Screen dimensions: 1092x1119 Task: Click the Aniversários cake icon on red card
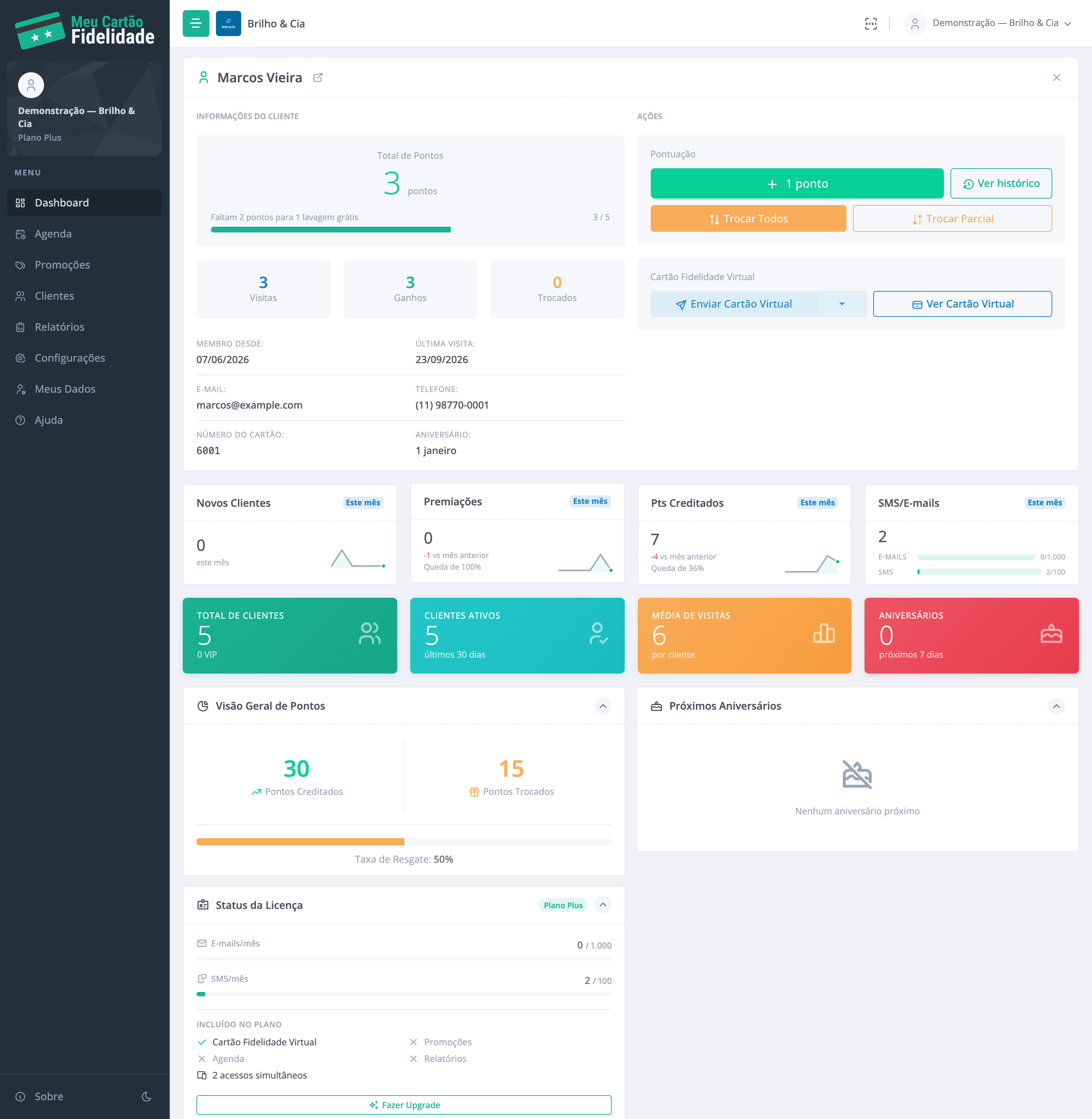pos(1051,633)
